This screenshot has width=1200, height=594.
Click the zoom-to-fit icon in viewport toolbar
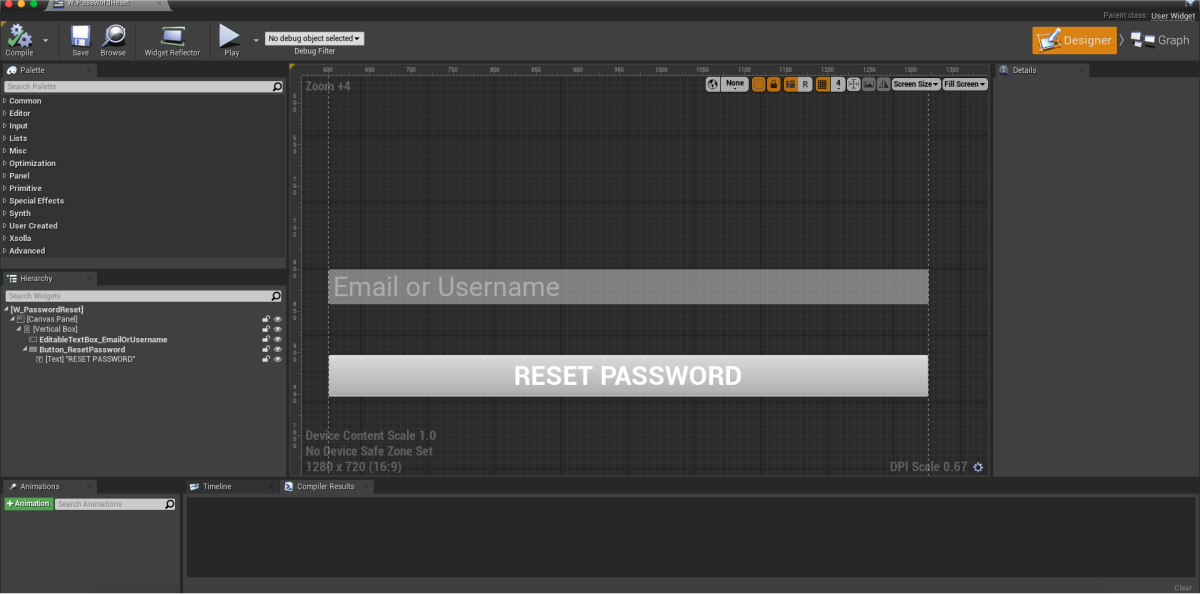click(x=853, y=84)
